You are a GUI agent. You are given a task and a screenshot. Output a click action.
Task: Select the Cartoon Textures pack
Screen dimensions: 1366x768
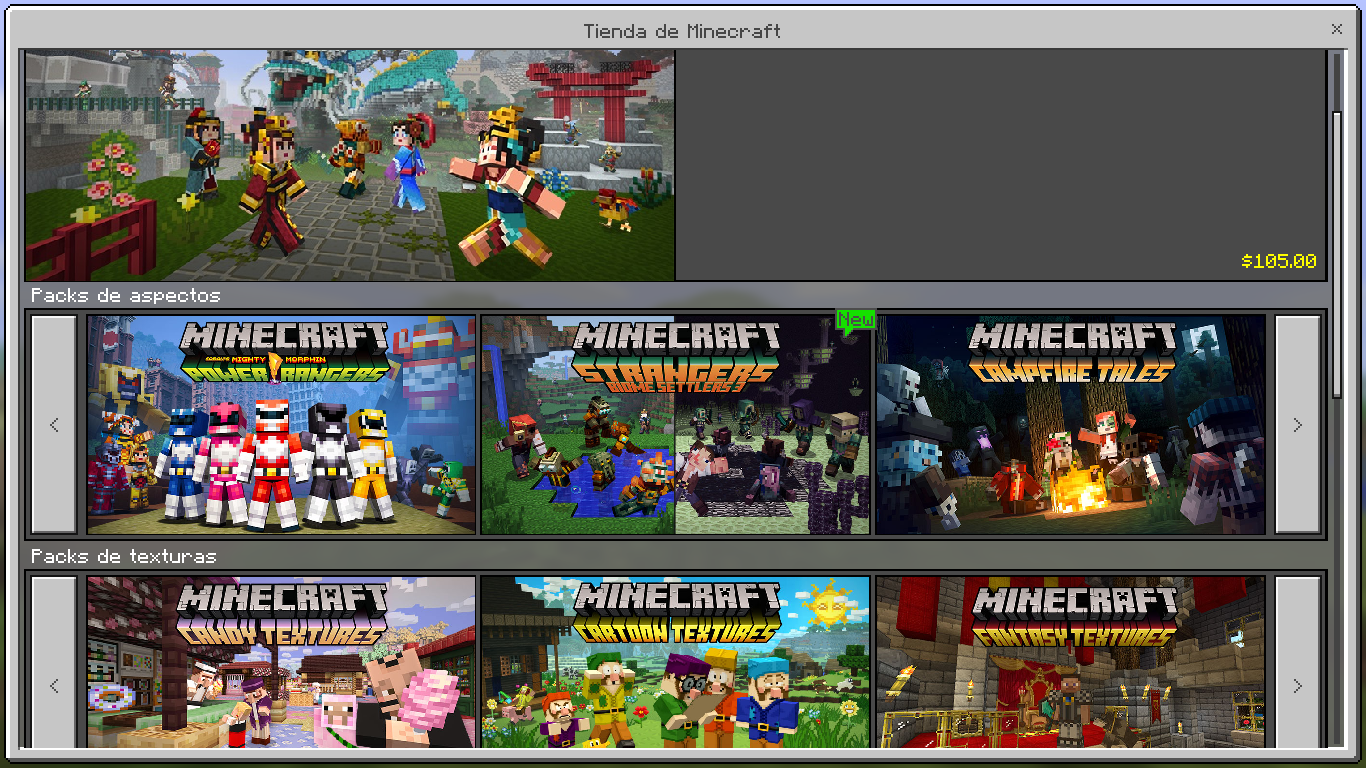[x=675, y=662]
